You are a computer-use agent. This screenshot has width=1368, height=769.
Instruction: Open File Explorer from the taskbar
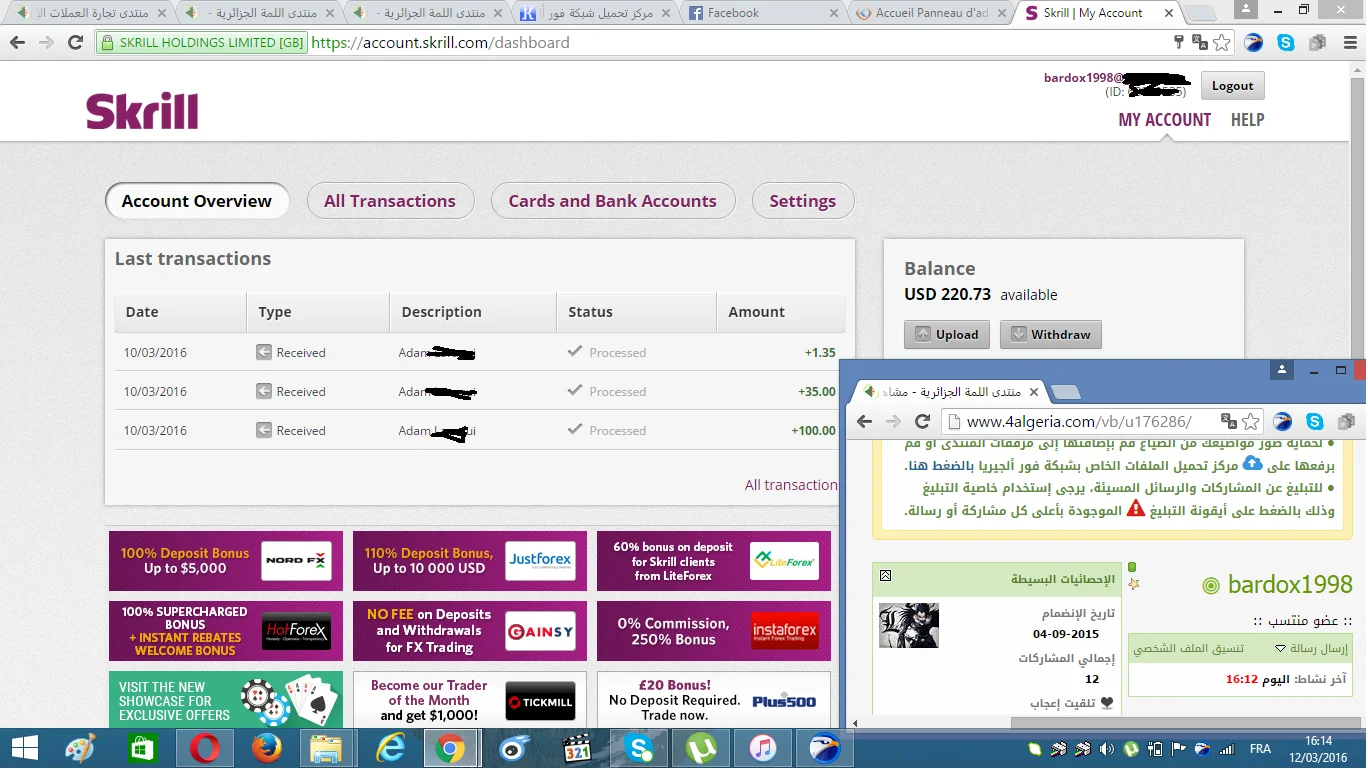327,748
